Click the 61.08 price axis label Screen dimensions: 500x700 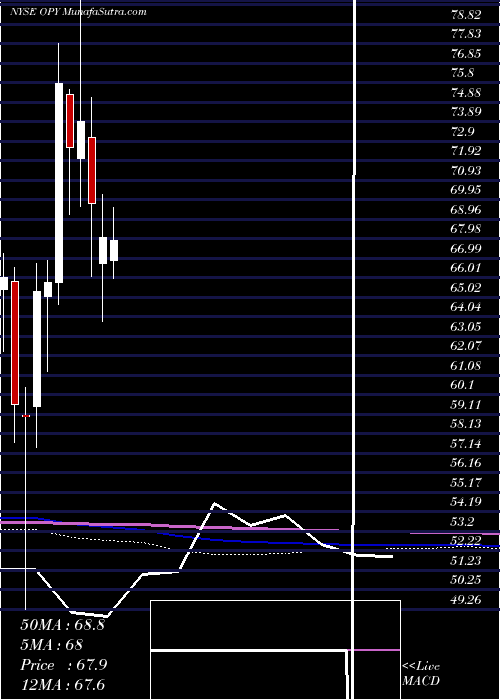[x=466, y=366]
